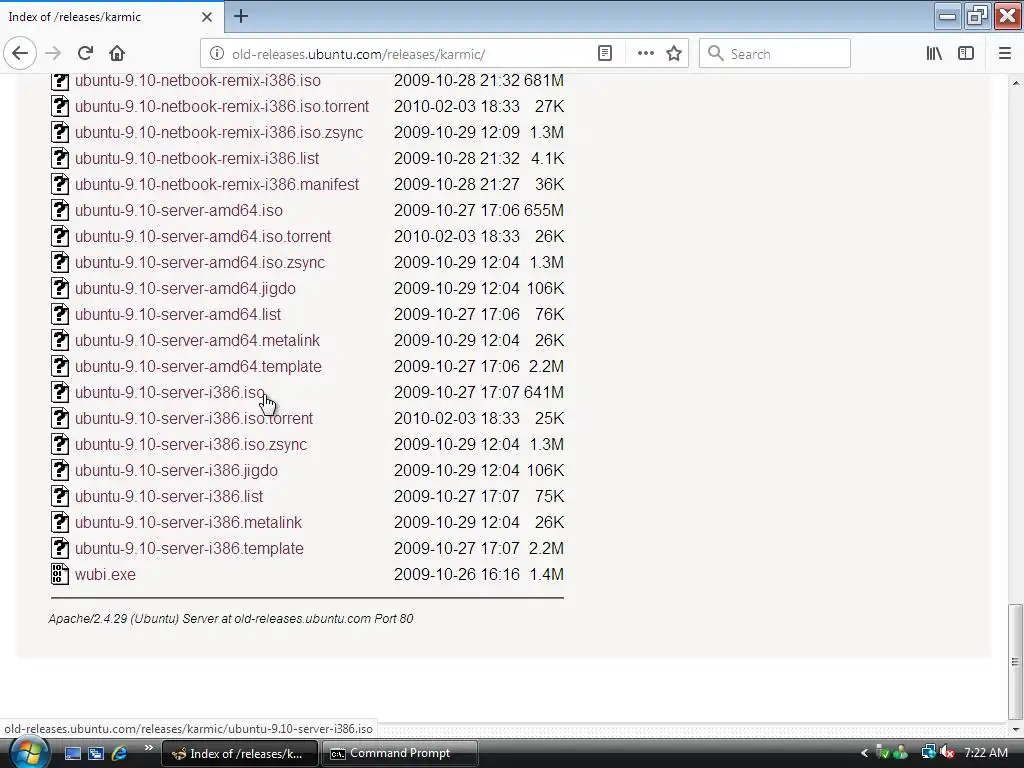This screenshot has width=1024, height=768.
Task: Select the Index of /releases/karmic tab
Action: [x=111, y=17]
